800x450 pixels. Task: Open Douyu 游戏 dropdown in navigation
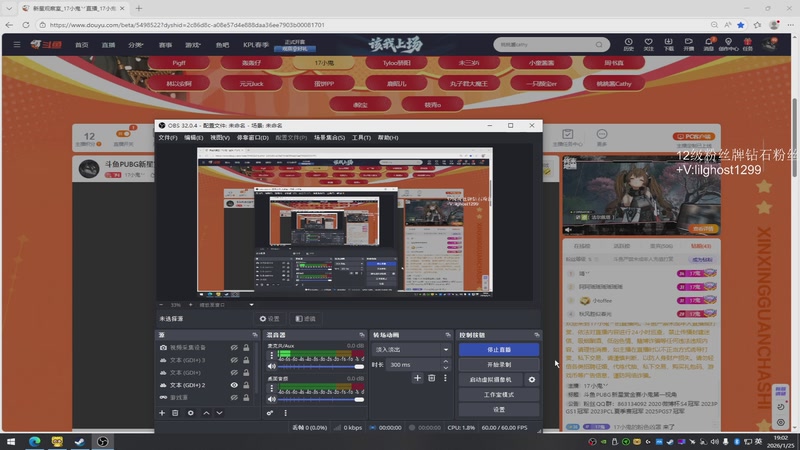click(193, 45)
